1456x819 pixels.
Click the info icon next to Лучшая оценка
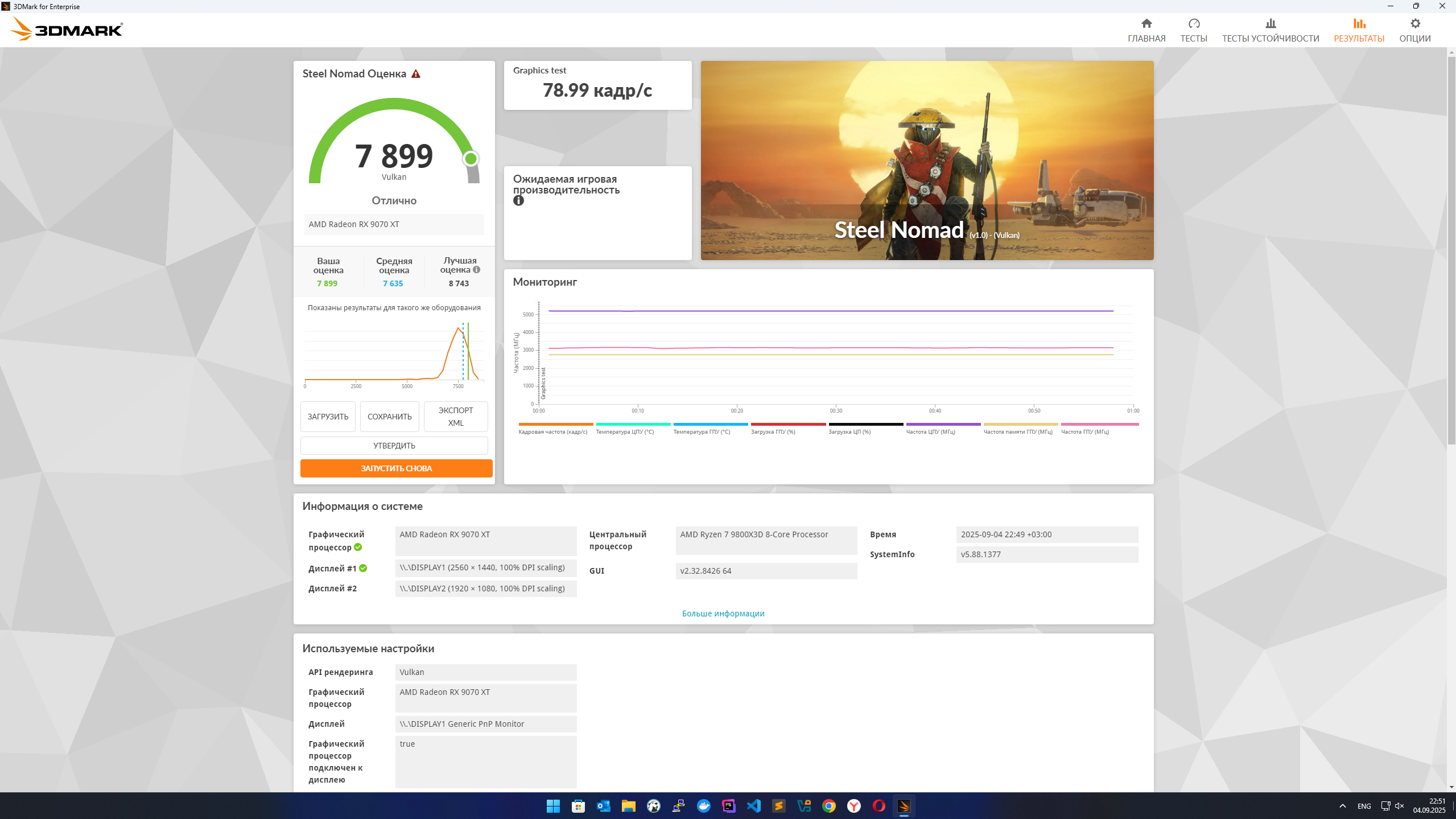(x=477, y=270)
